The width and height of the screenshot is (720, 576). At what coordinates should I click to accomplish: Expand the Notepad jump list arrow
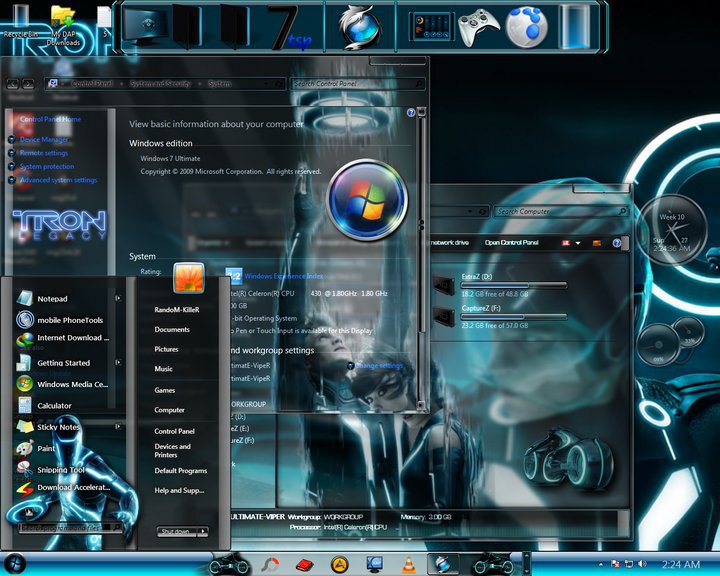pyautogui.click(x=118, y=298)
